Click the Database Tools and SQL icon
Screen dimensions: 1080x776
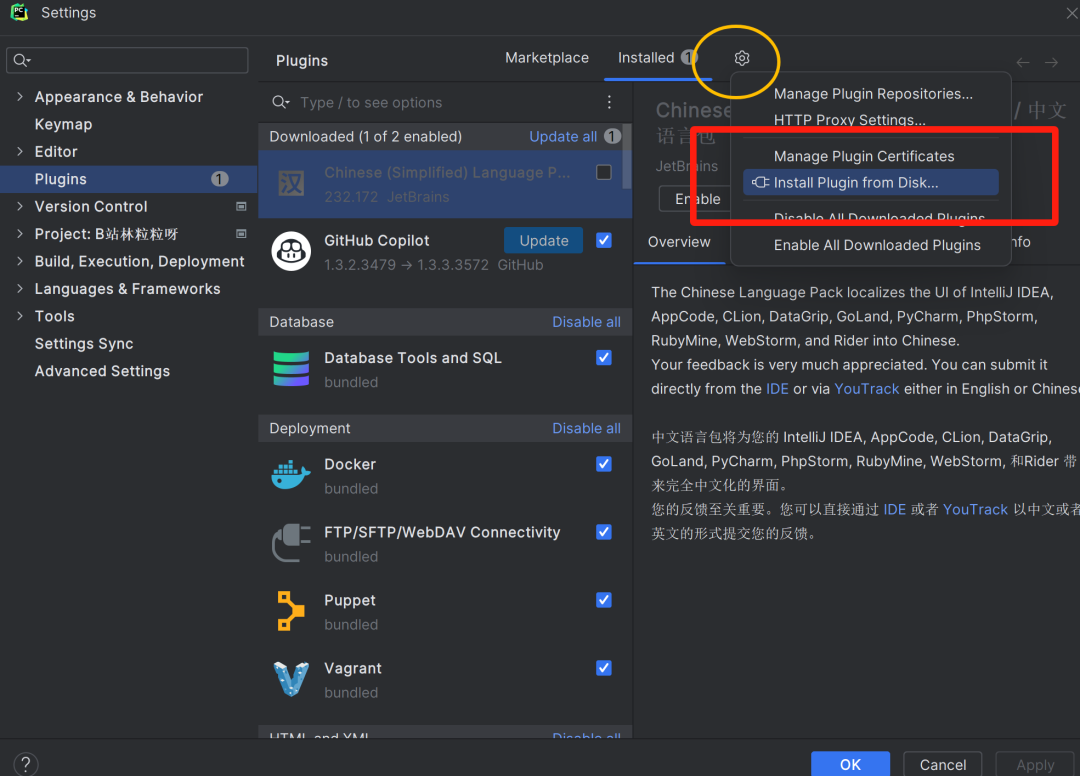(x=291, y=369)
